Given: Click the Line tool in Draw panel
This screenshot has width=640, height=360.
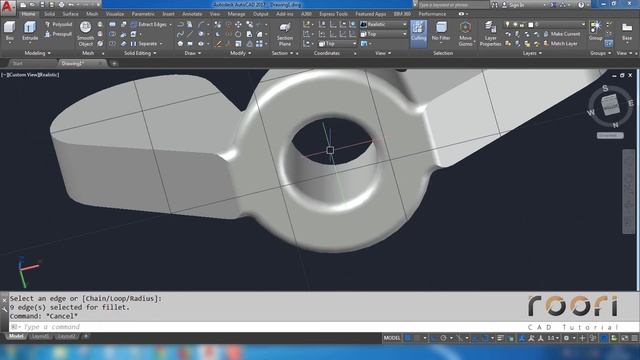Looking at the screenshot, I should [190, 34].
